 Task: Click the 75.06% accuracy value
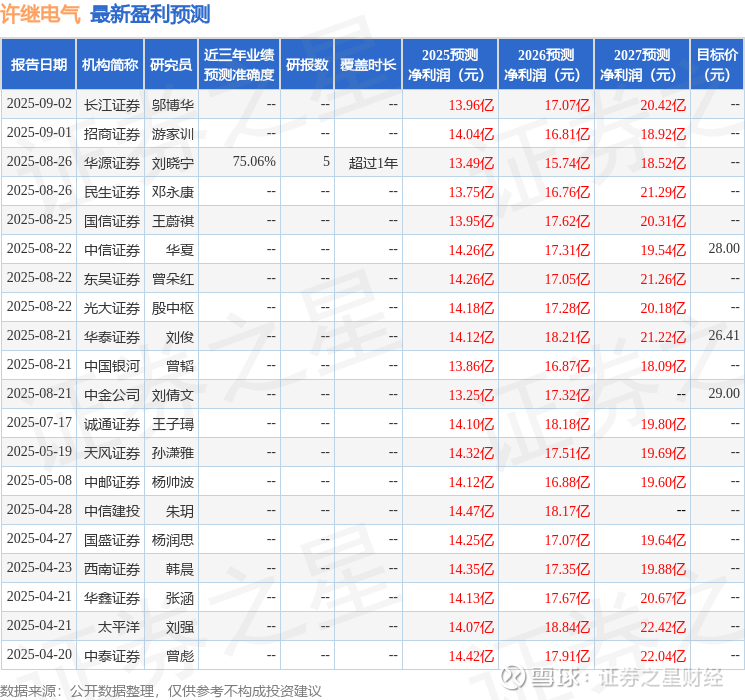[254, 162]
